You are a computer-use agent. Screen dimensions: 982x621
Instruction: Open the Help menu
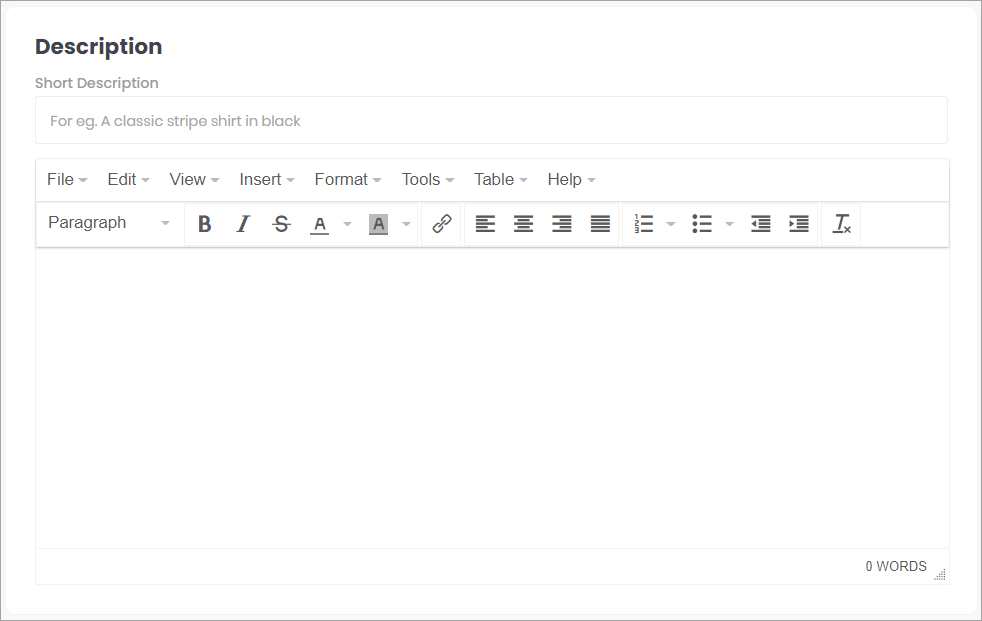coord(571,180)
